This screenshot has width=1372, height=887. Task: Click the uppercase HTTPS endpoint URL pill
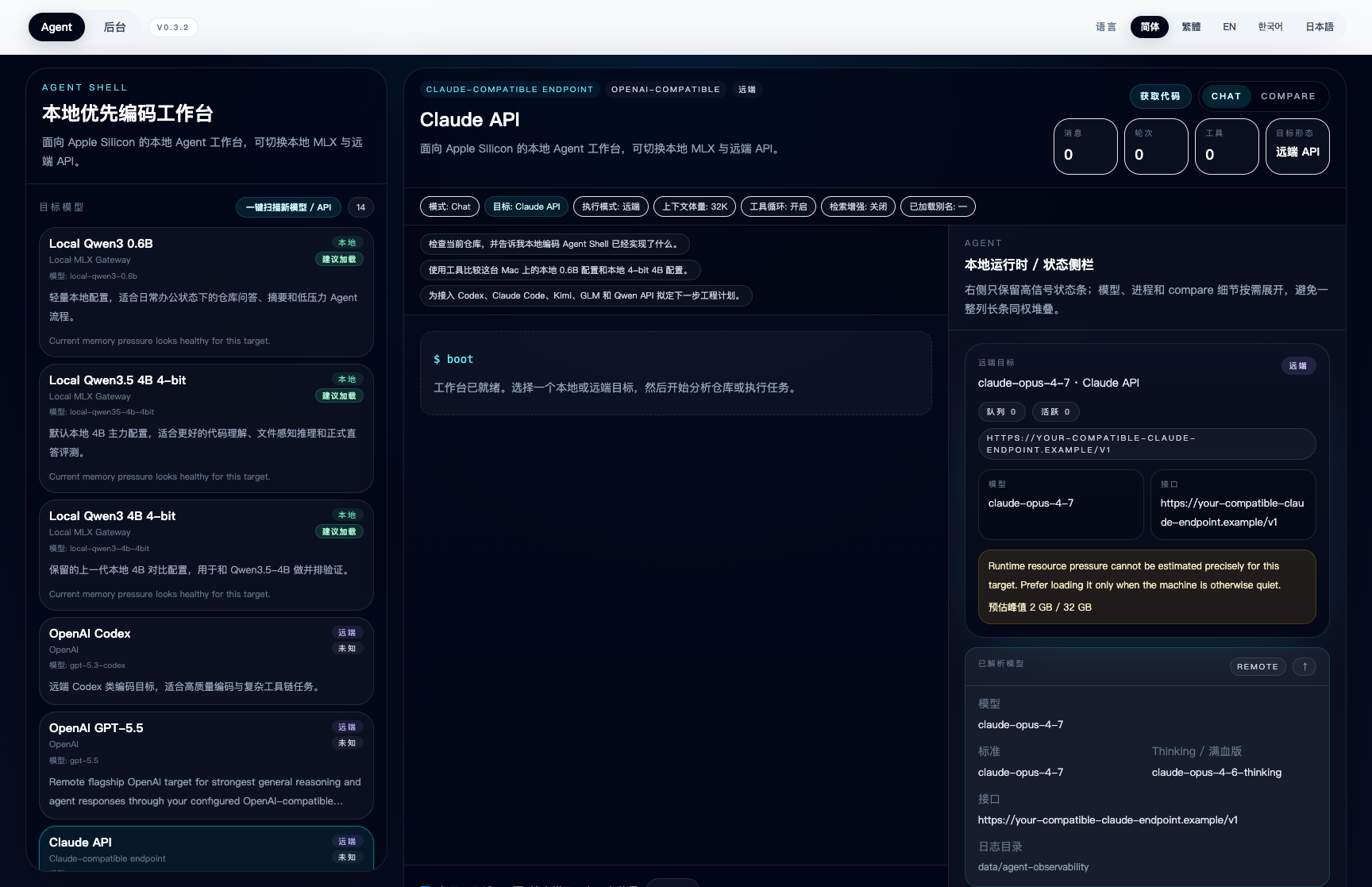[x=1147, y=444]
